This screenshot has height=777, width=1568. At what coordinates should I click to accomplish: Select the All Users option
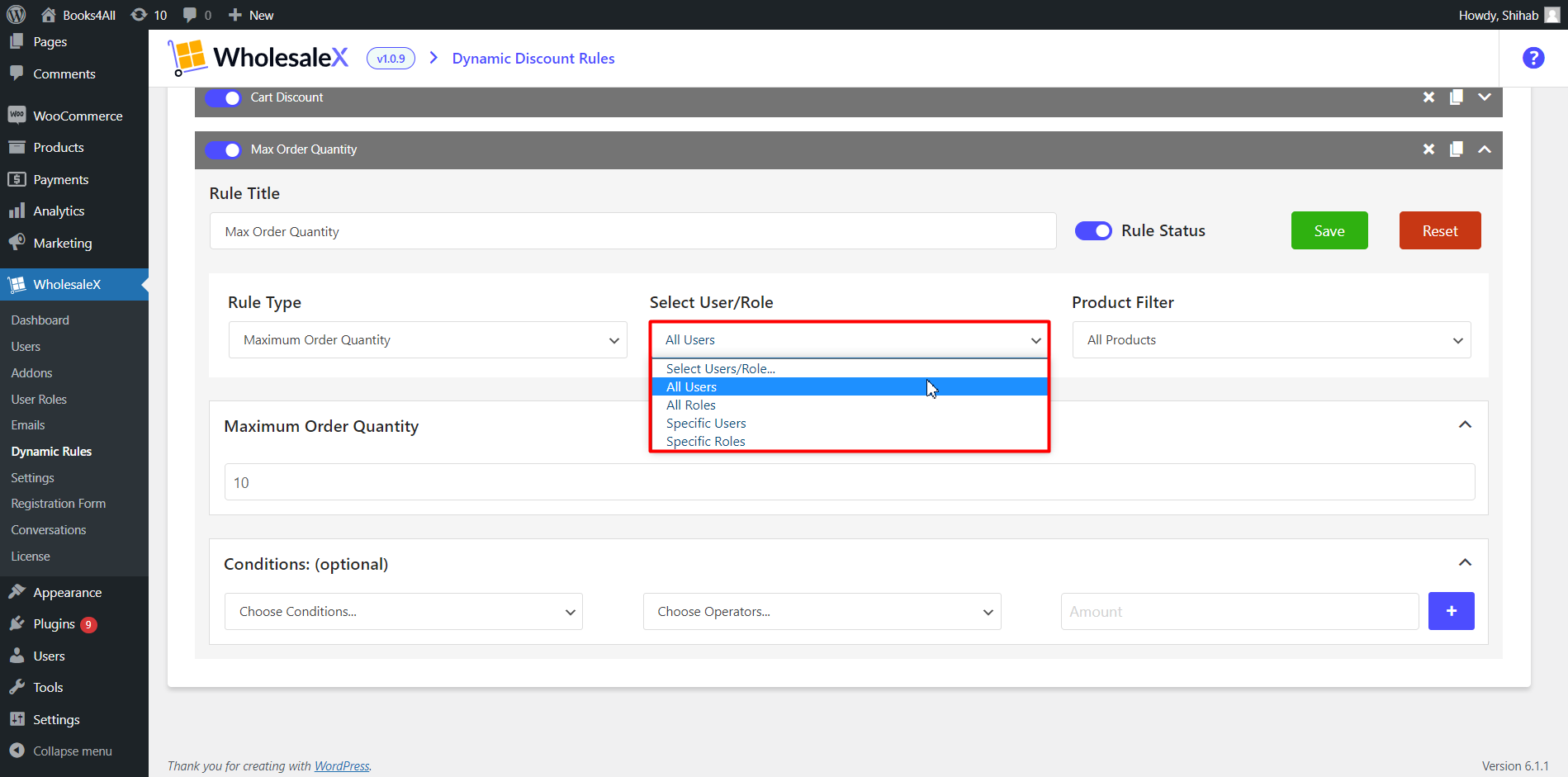click(x=850, y=386)
